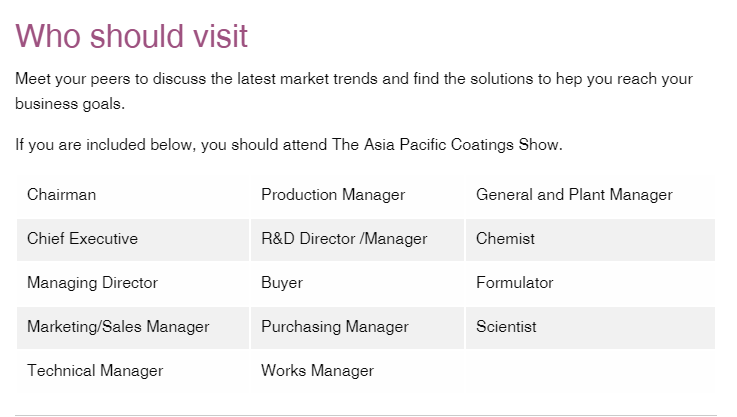Select the Chairman table cell
Screen dimensions: 737x417
pos(62,195)
